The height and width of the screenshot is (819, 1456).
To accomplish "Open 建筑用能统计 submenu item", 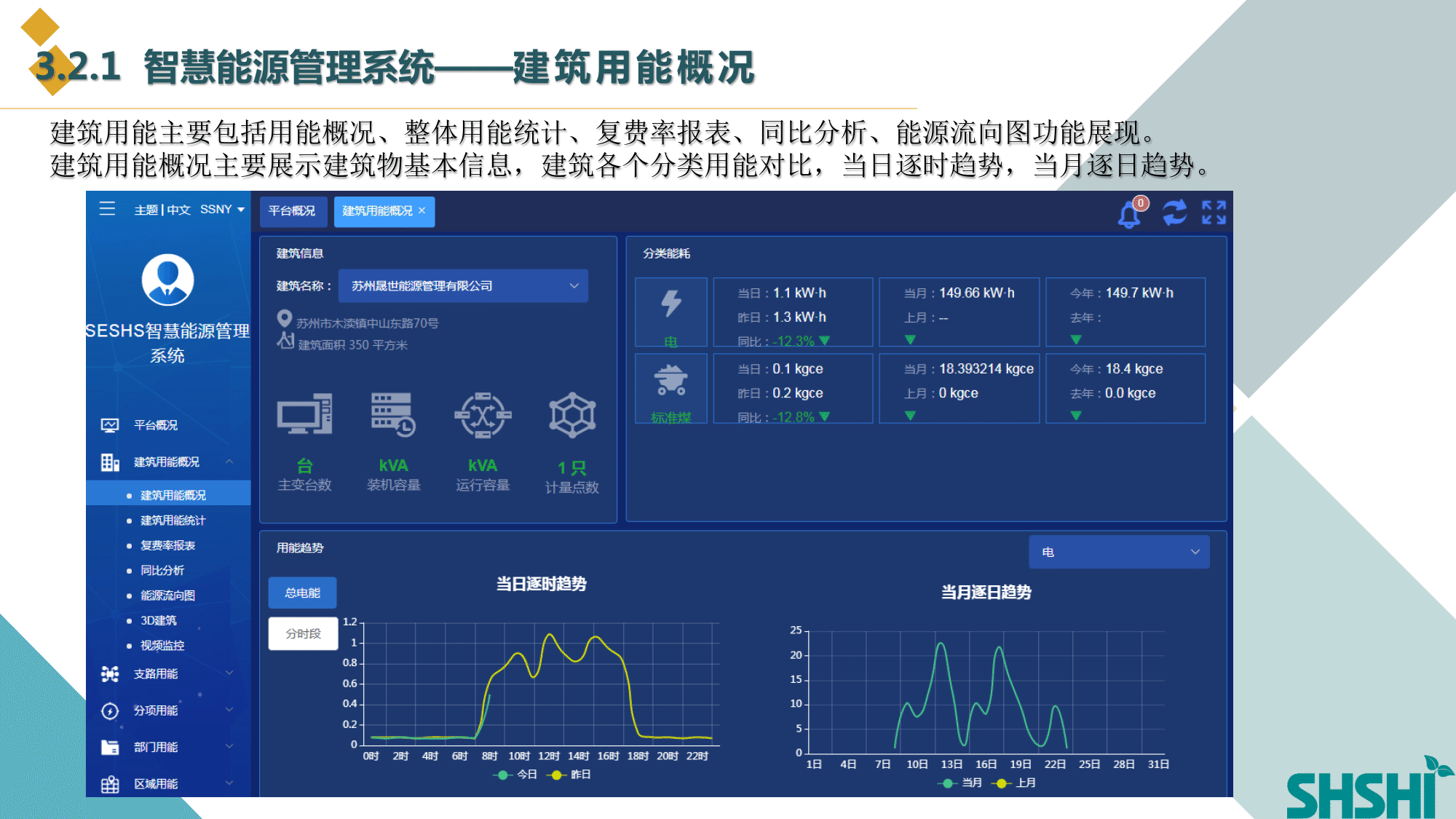I will 173,520.
